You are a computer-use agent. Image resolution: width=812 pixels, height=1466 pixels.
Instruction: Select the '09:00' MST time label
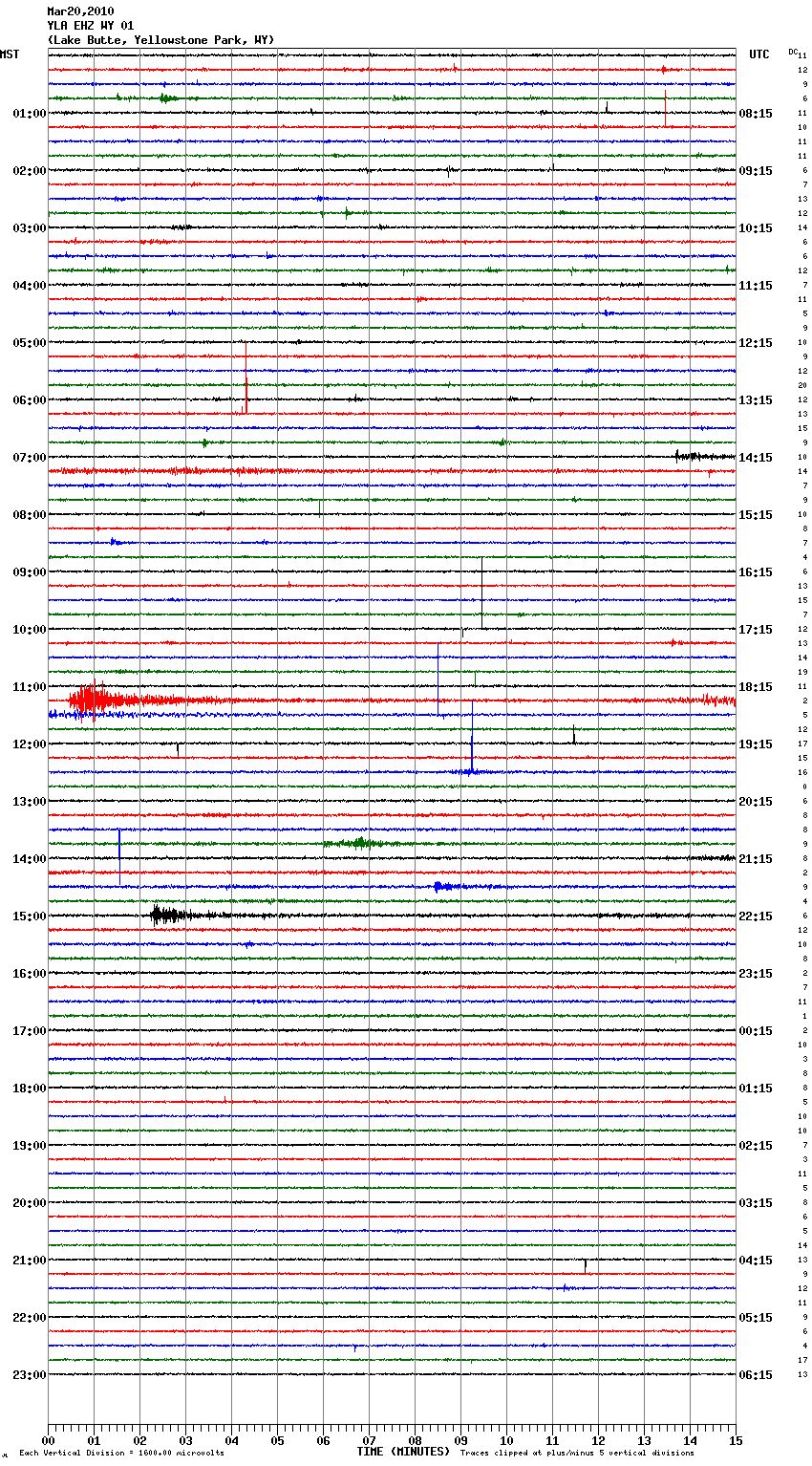tap(30, 572)
